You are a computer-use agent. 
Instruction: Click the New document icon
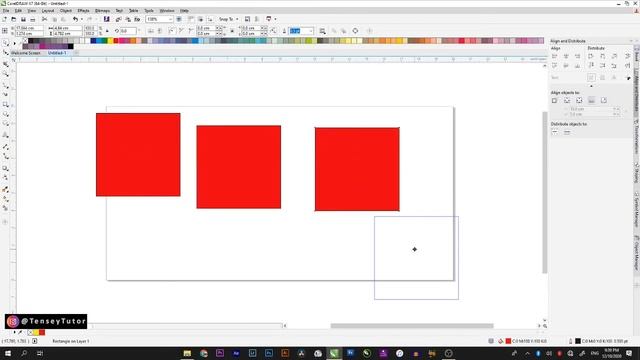[x=4, y=19]
